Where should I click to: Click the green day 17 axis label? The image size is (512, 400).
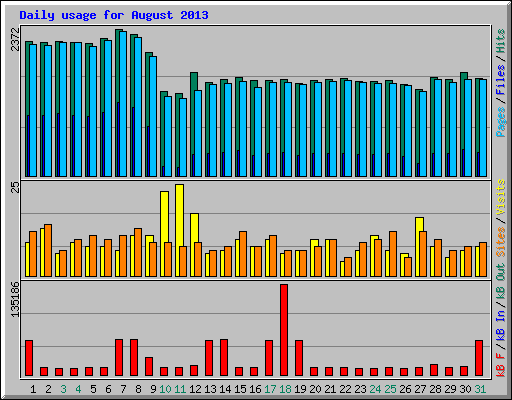(x=270, y=389)
